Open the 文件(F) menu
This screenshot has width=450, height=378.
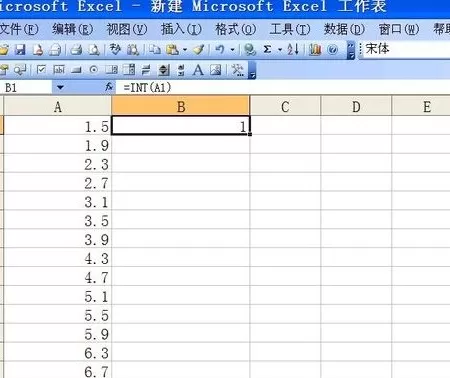point(19,29)
